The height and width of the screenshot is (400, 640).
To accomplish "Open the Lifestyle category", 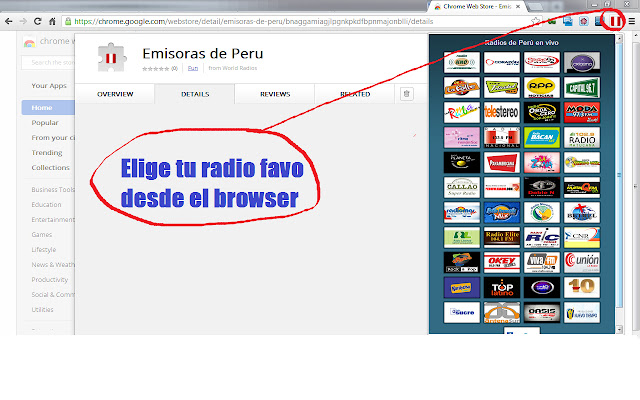I will 44,249.
